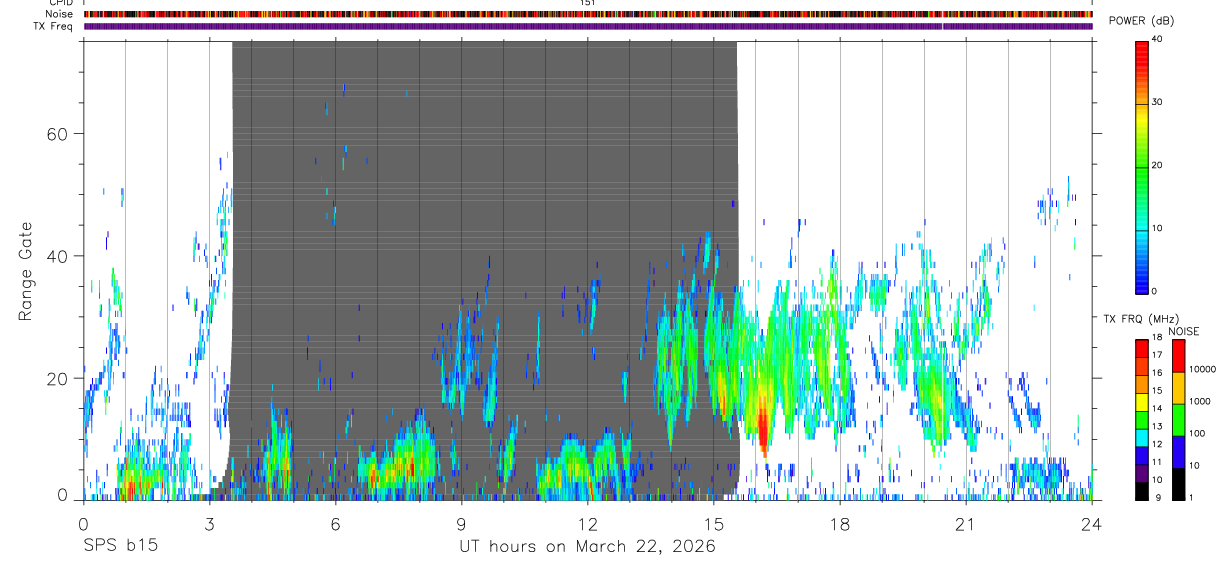Click the 18 label in TX FRQ legend
Image resolution: width=1228 pixels, height=567 pixels.
tap(1158, 339)
